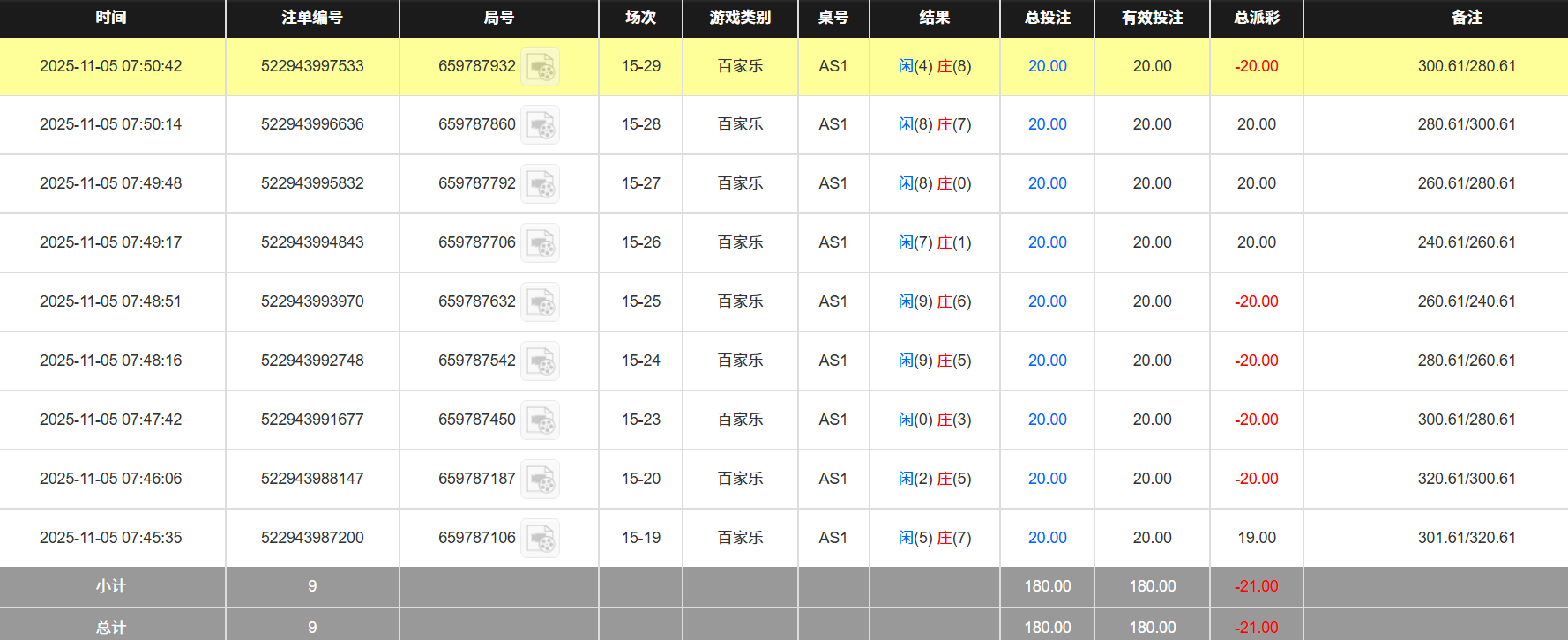Click the replay icon next to 659787632
The image size is (1568, 640).
pos(540,302)
